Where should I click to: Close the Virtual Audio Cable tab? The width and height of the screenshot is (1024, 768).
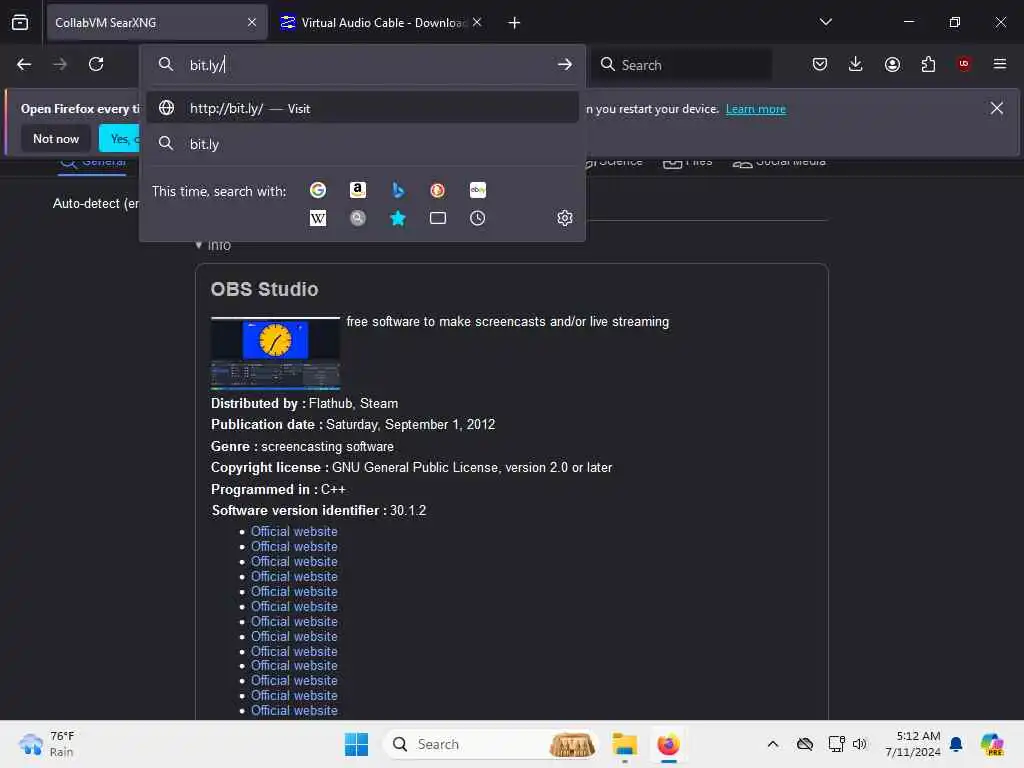pos(477,22)
